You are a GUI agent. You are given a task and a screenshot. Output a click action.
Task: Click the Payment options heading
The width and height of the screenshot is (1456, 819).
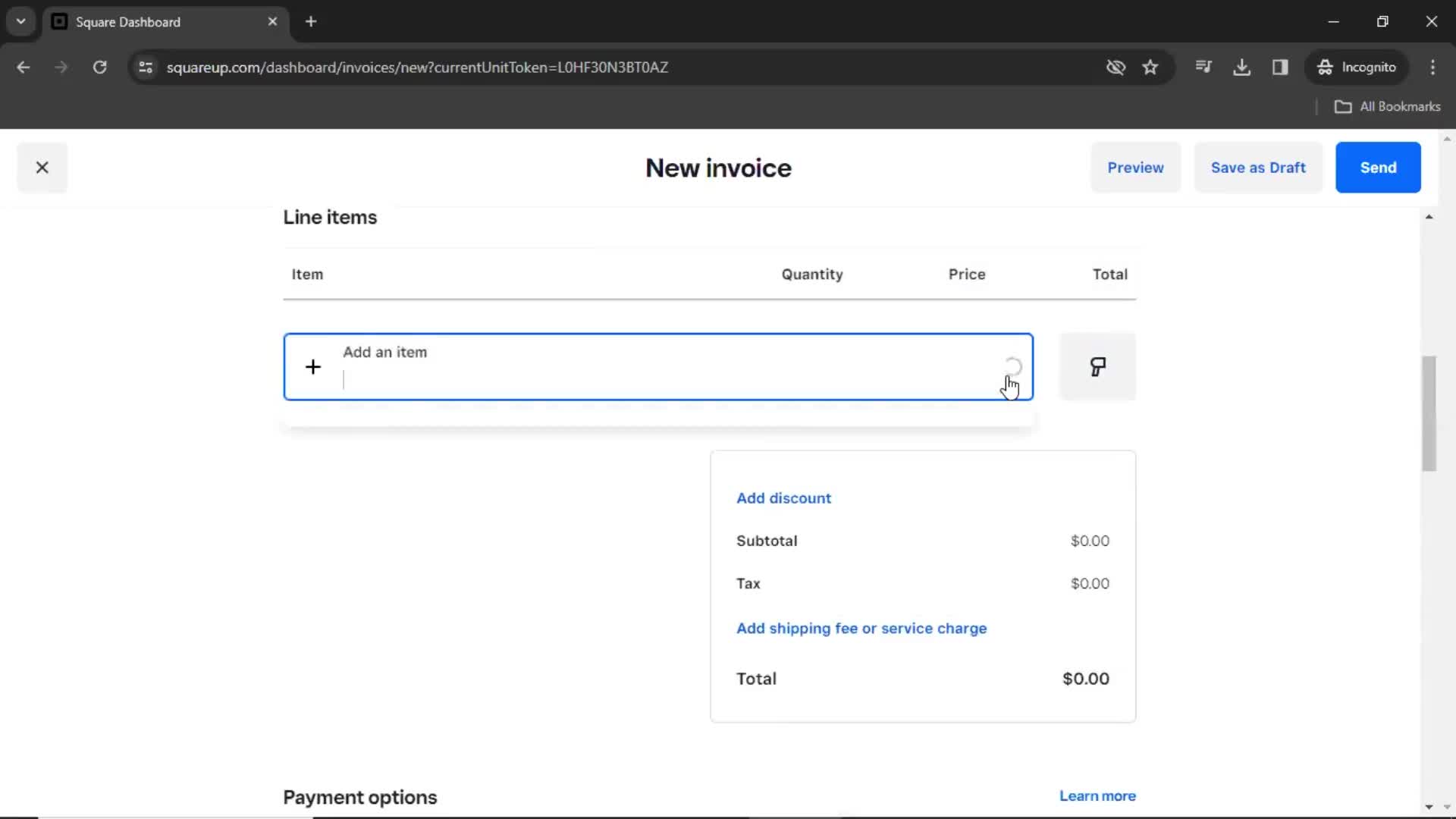(360, 797)
